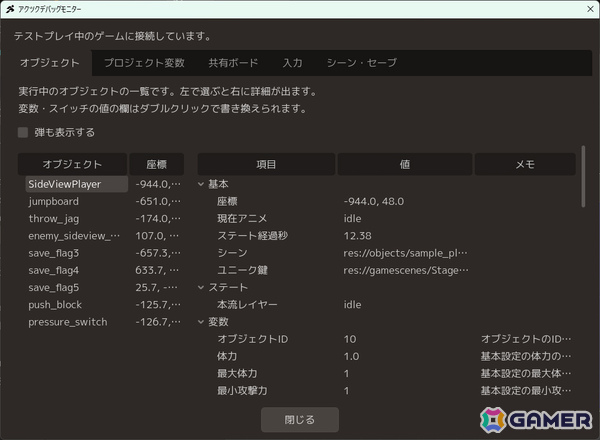Click the 最小攻撃力 row label
The image size is (600, 440).
pos(242,391)
